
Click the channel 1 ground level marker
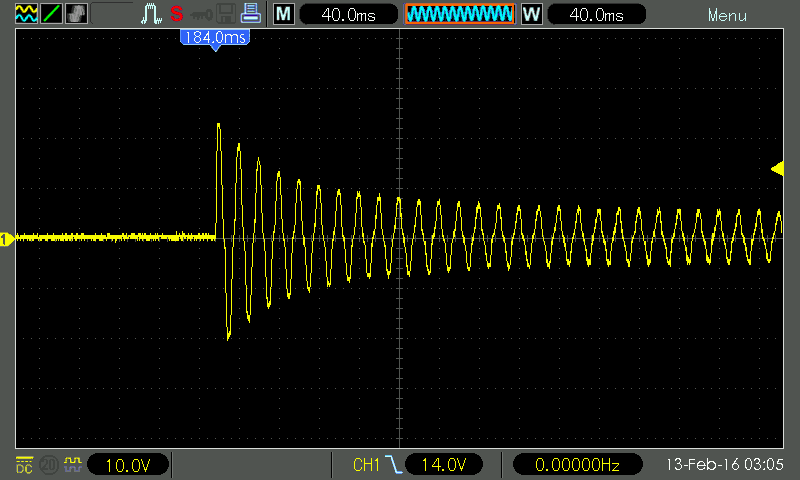click(x=7, y=239)
